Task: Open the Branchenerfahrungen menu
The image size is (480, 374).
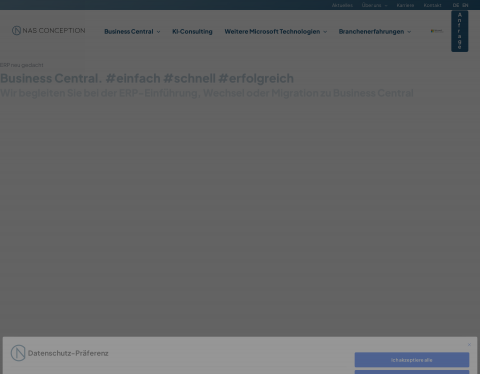Action: pyautogui.click(x=371, y=32)
